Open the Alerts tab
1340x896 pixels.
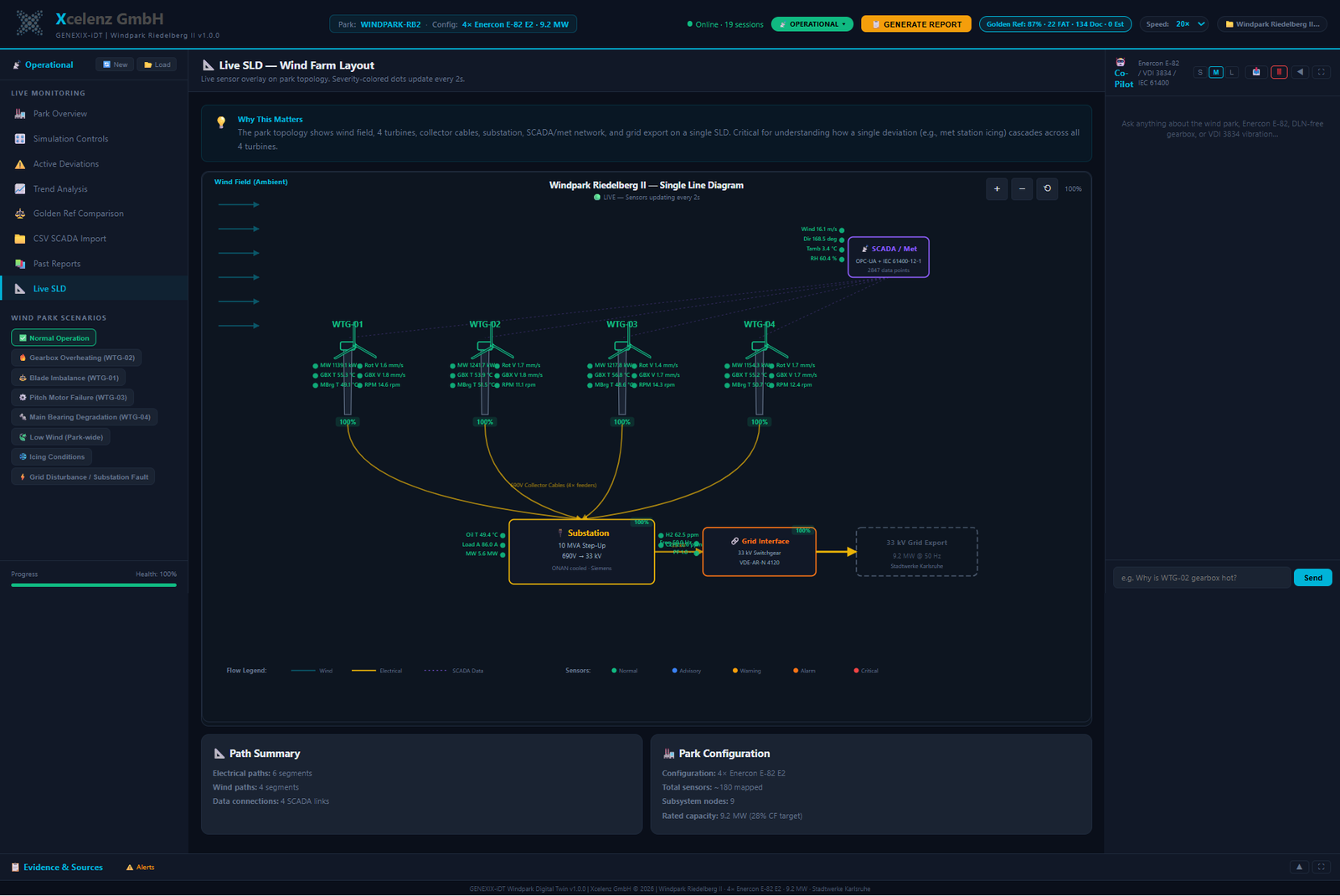pyautogui.click(x=140, y=868)
